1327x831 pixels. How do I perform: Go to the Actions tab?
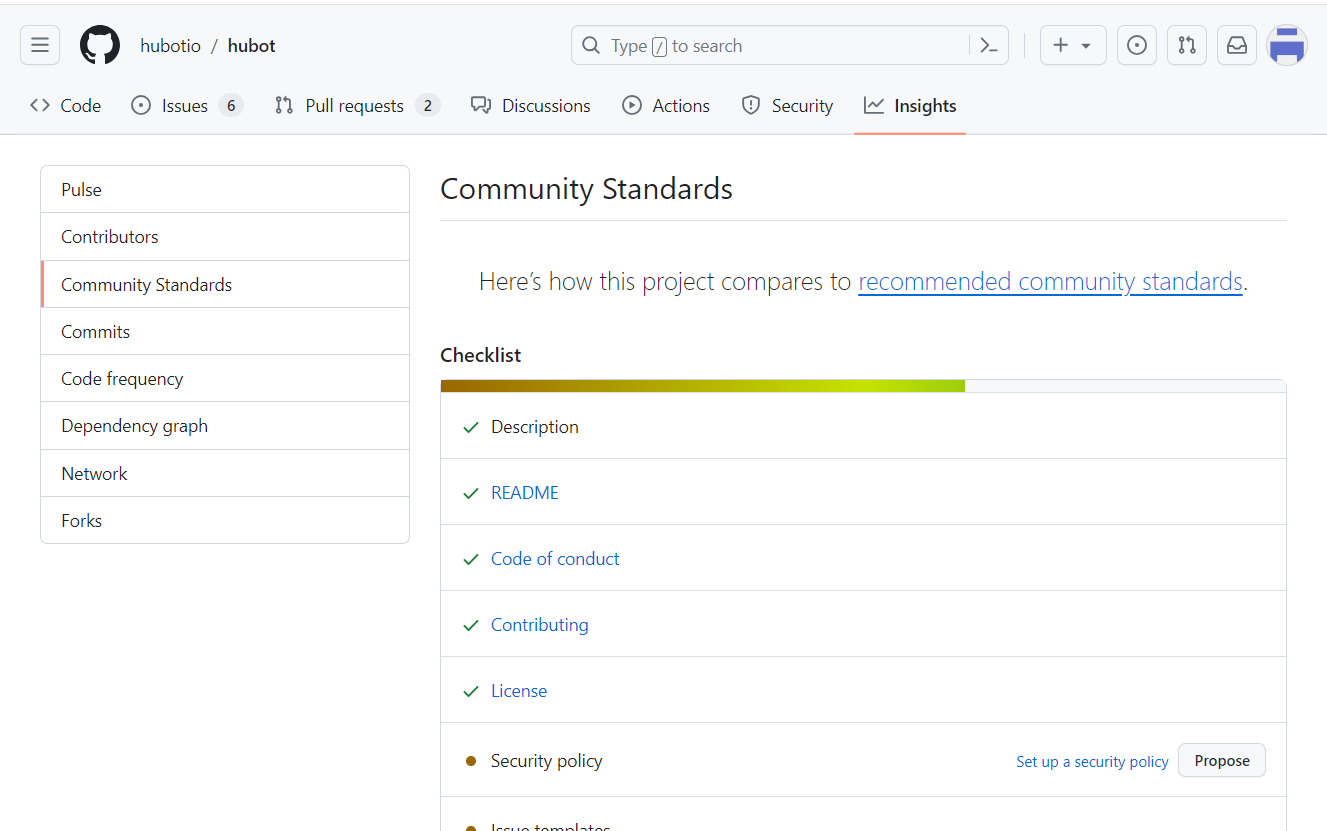[x=666, y=106]
